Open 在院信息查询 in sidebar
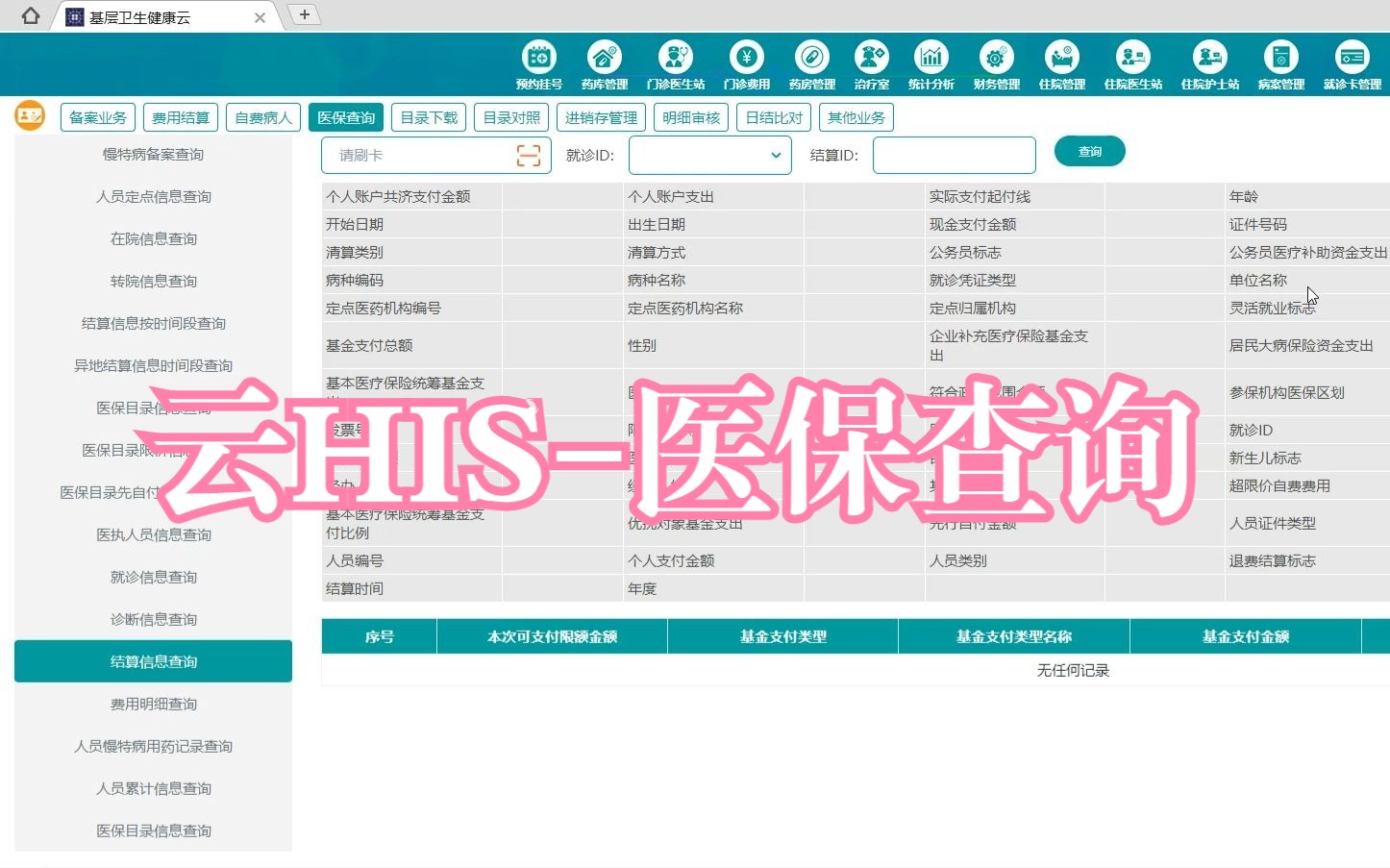 pyautogui.click(x=153, y=238)
